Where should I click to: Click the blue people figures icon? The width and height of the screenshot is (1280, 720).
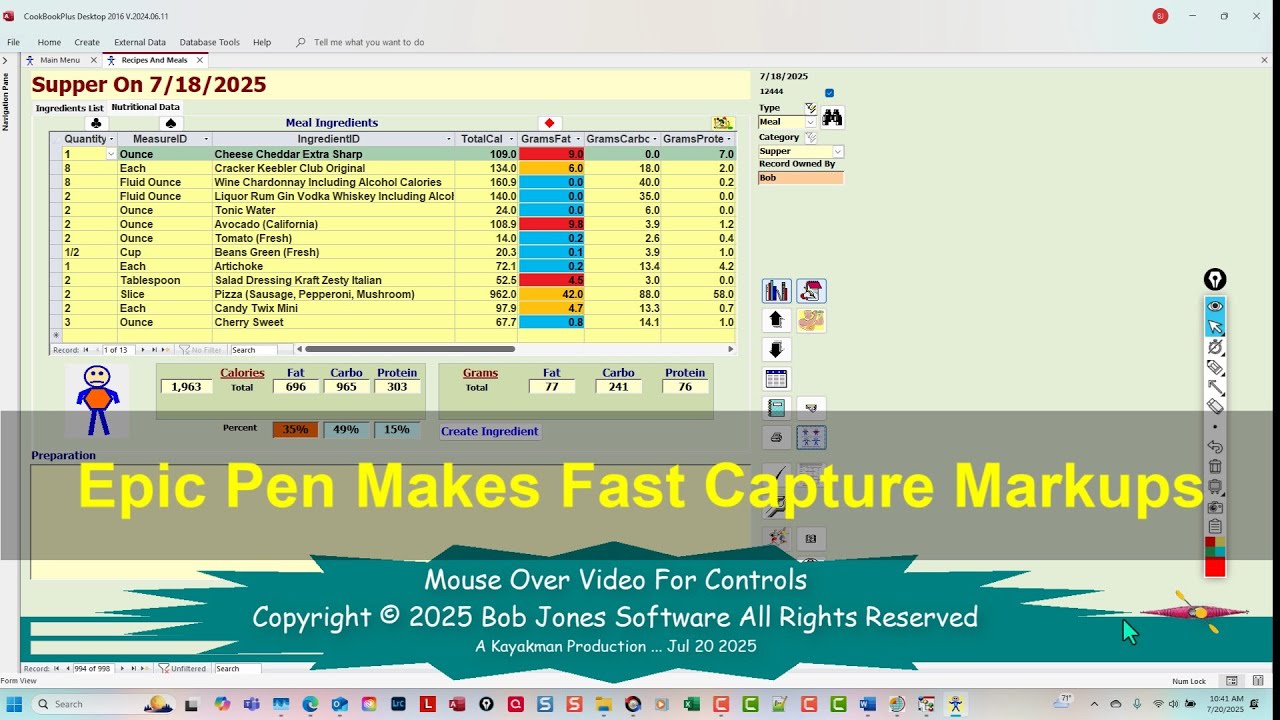811,437
